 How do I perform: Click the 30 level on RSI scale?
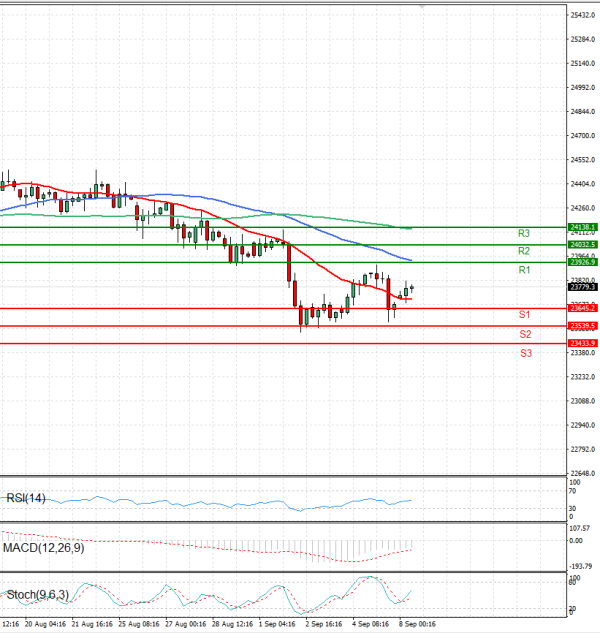pyautogui.click(x=573, y=509)
